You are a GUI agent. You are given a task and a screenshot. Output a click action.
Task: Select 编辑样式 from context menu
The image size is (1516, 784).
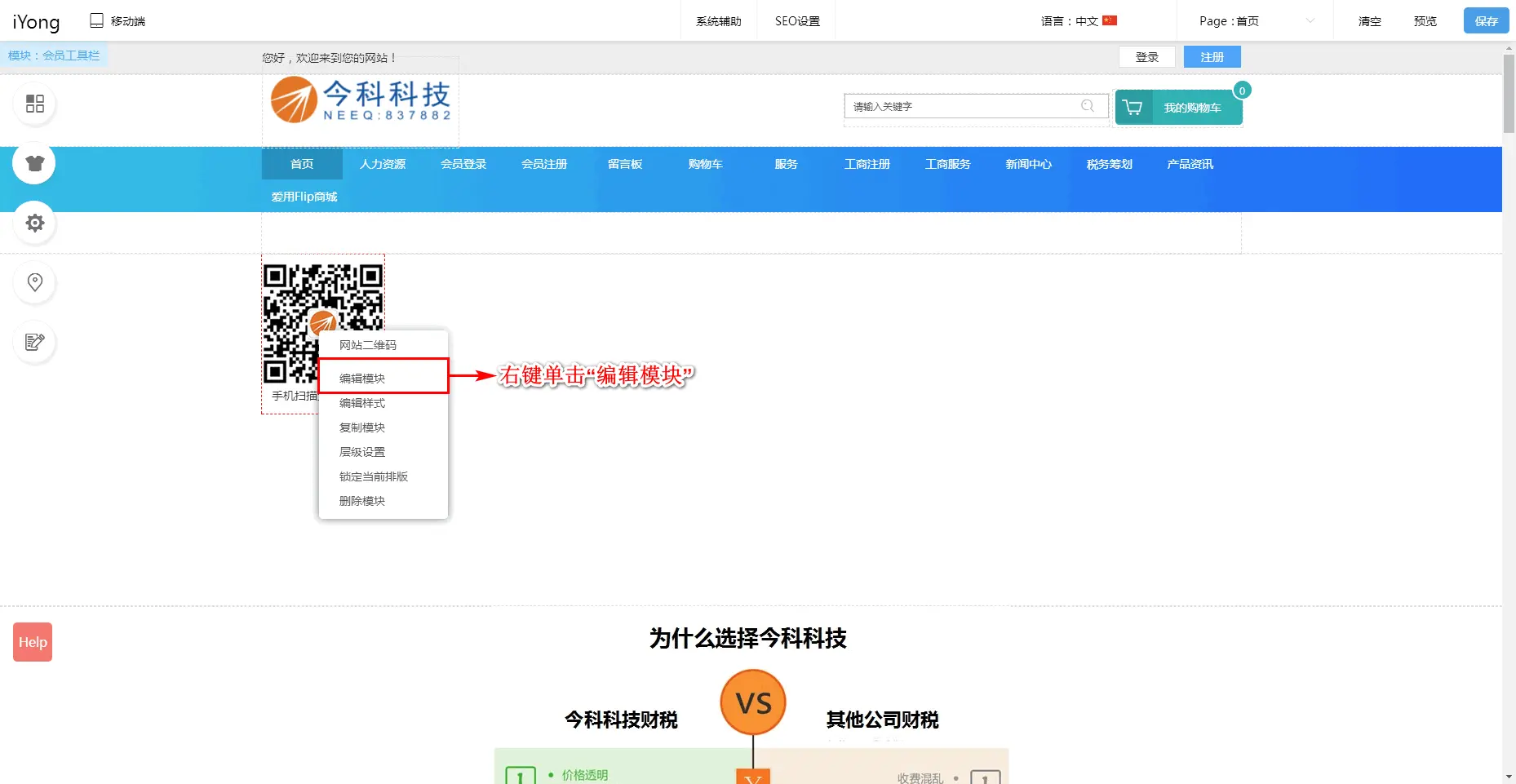click(x=362, y=403)
